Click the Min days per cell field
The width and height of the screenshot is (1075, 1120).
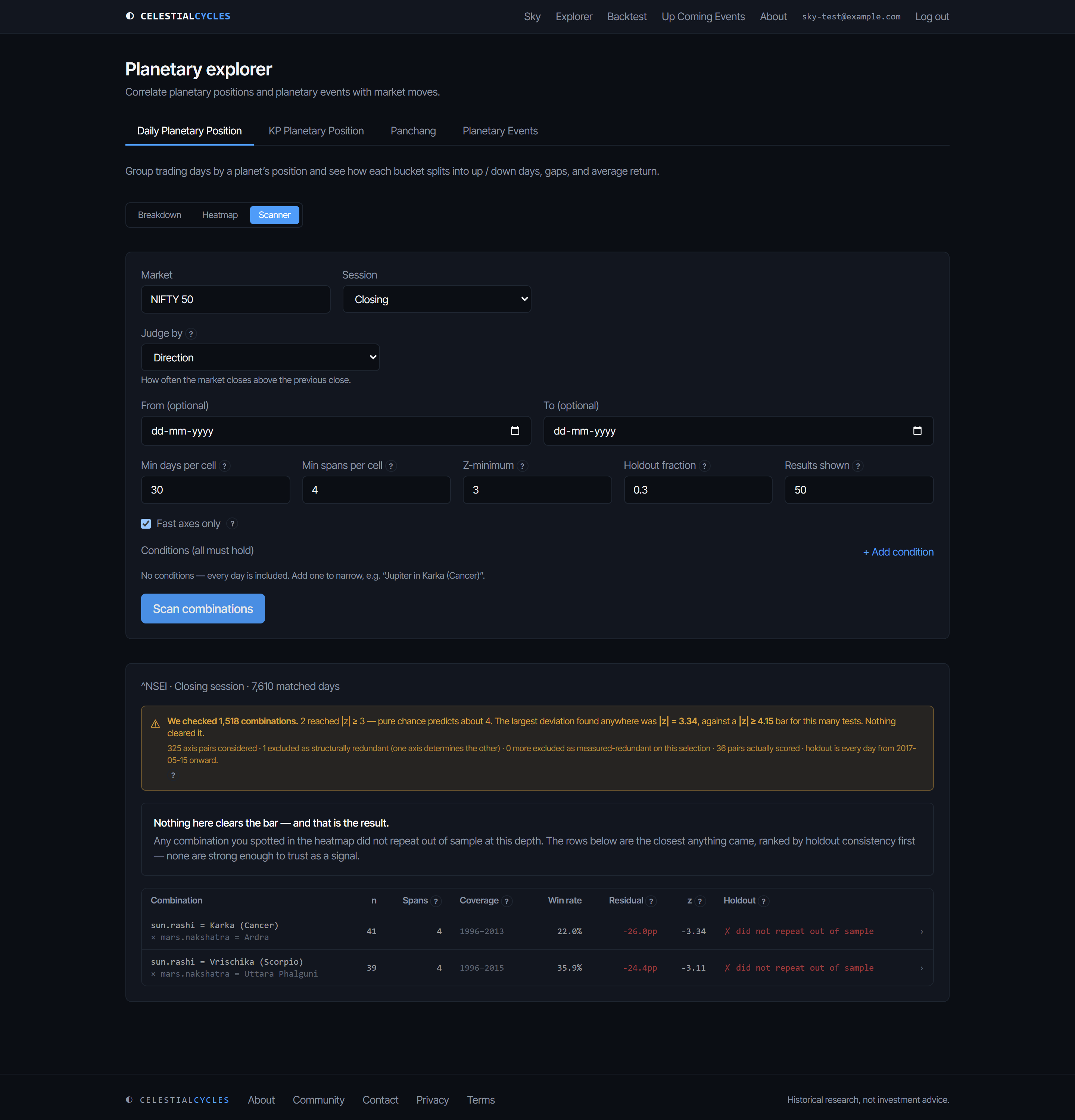(x=215, y=490)
